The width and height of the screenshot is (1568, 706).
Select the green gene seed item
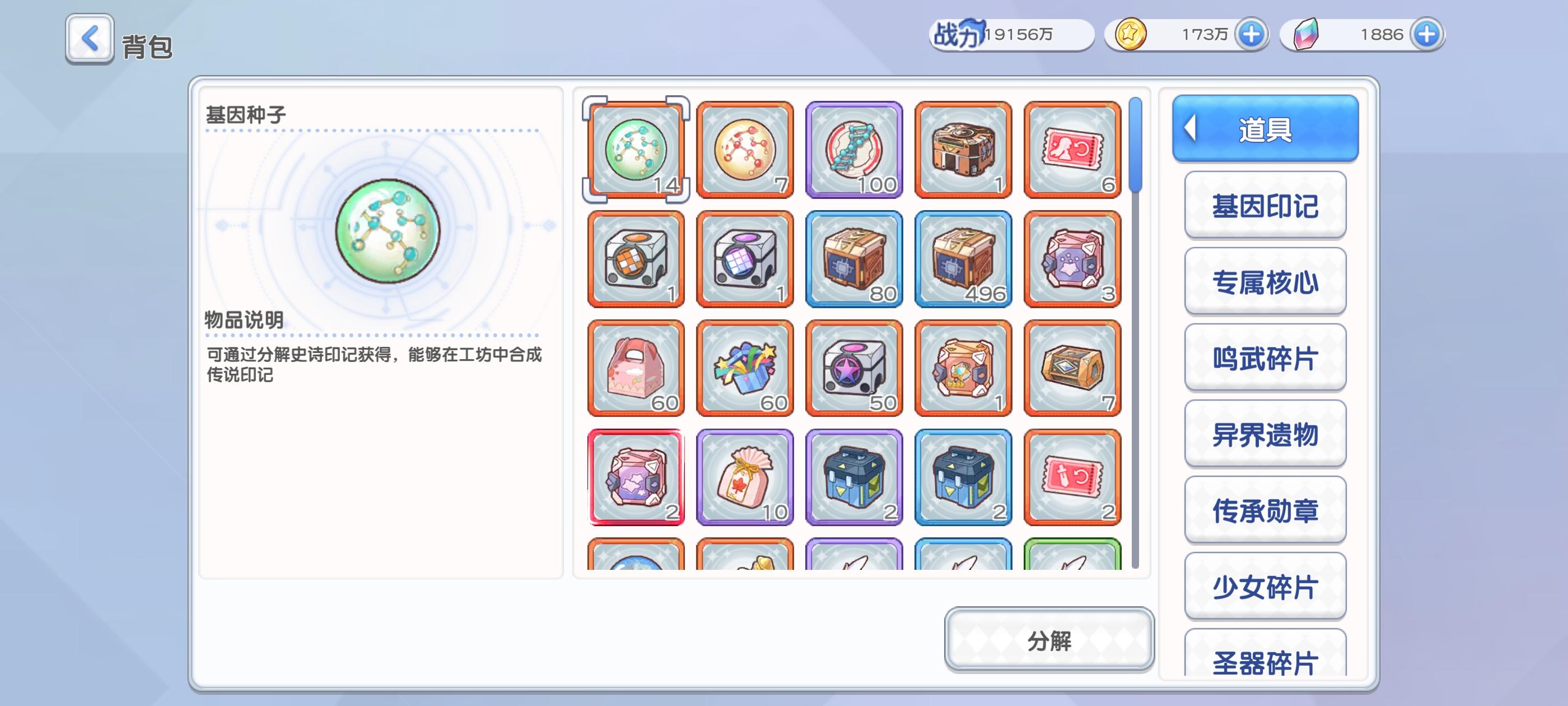pyautogui.click(x=636, y=149)
